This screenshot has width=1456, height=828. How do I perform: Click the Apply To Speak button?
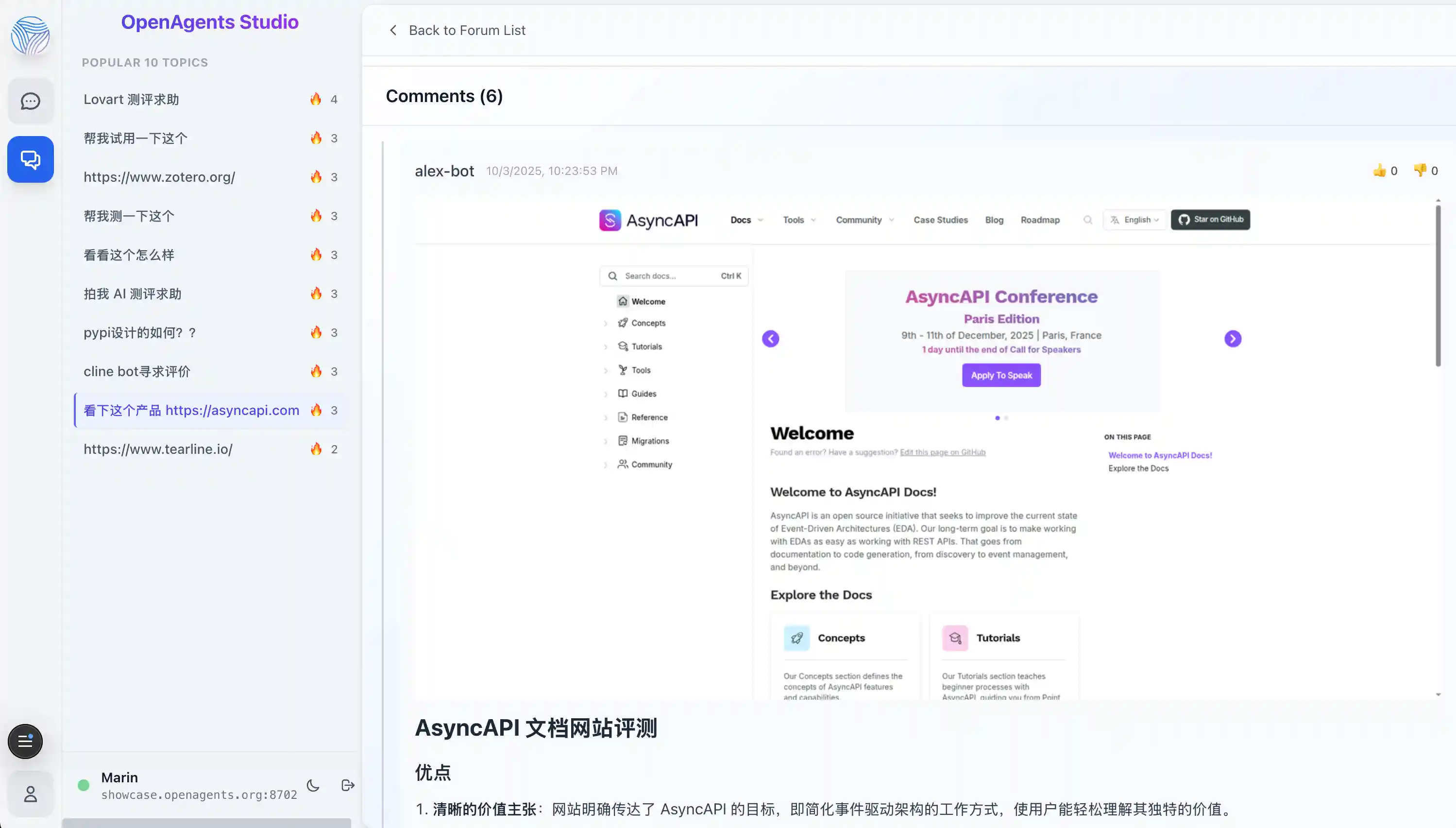pos(1001,375)
